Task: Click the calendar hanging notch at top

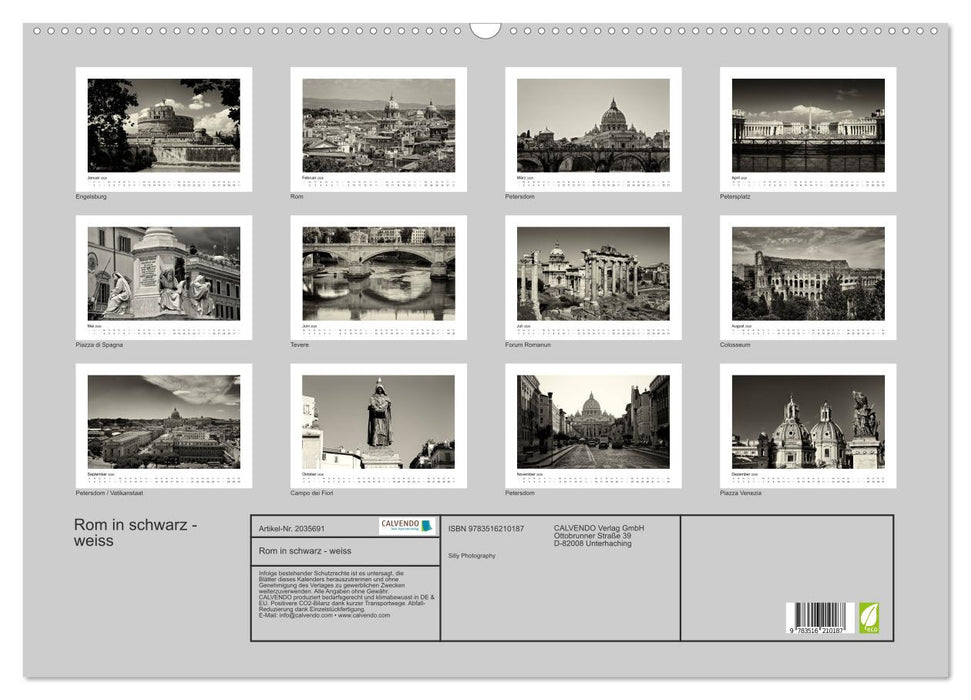Action: pos(485,30)
